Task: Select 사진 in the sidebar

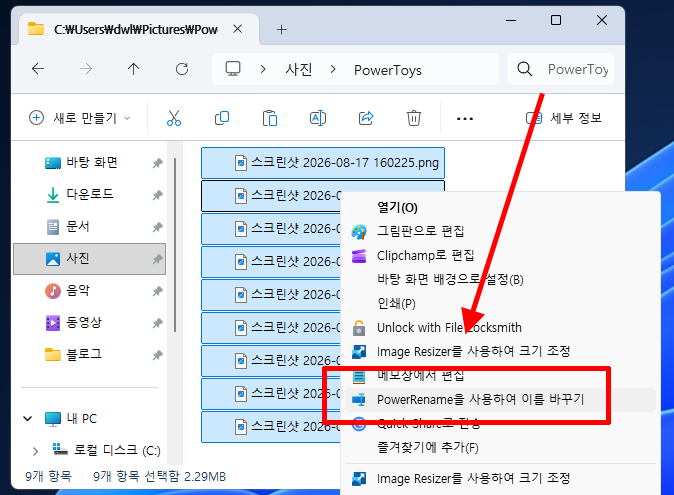Action: click(89, 259)
